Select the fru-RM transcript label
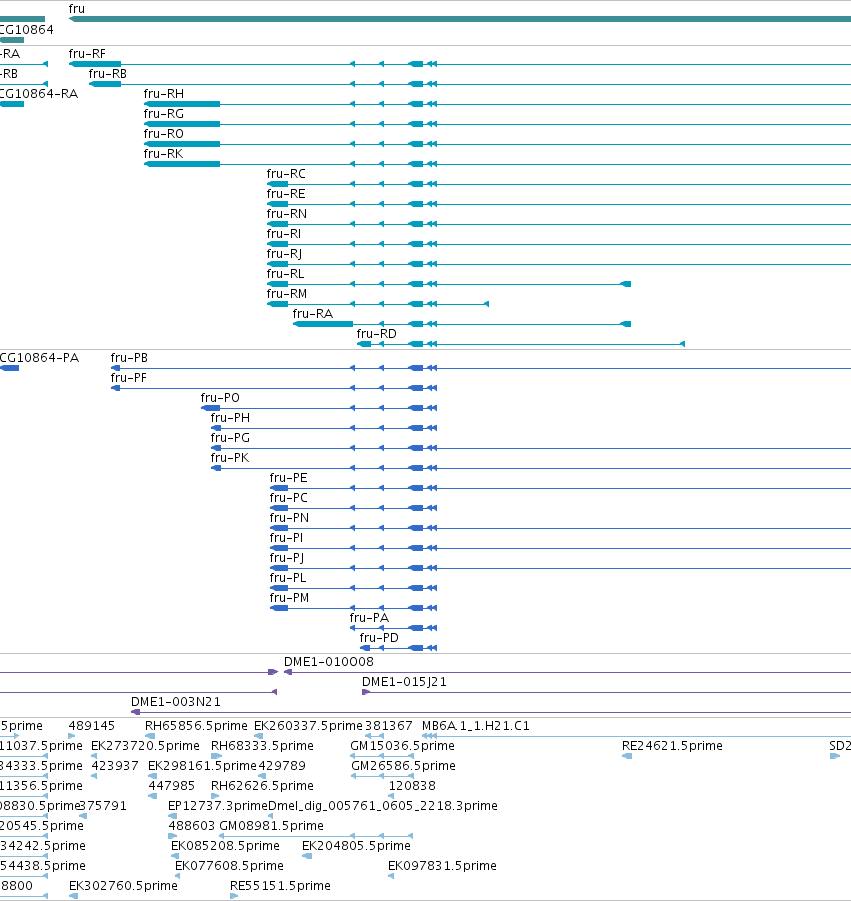This screenshot has width=851, height=901. click(x=287, y=294)
